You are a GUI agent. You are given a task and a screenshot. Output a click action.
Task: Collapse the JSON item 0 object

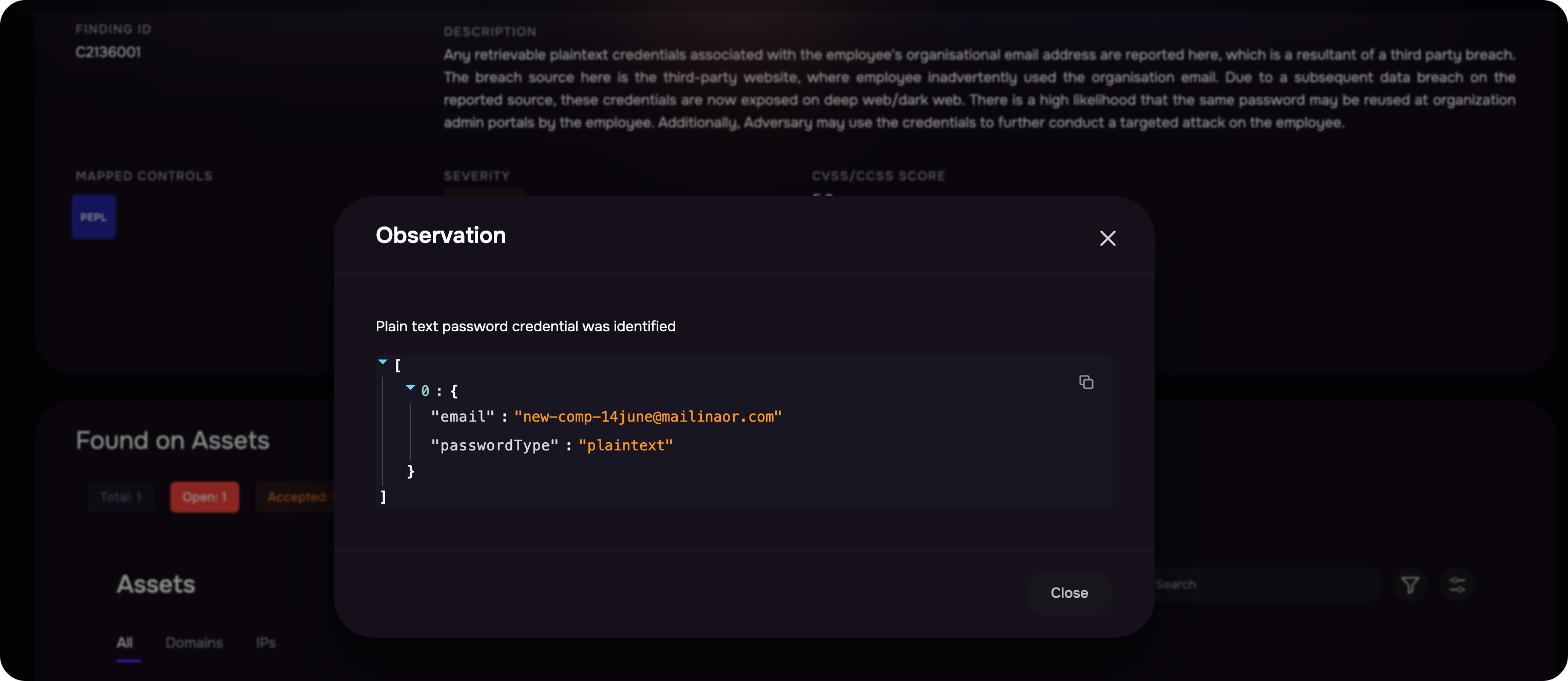410,388
